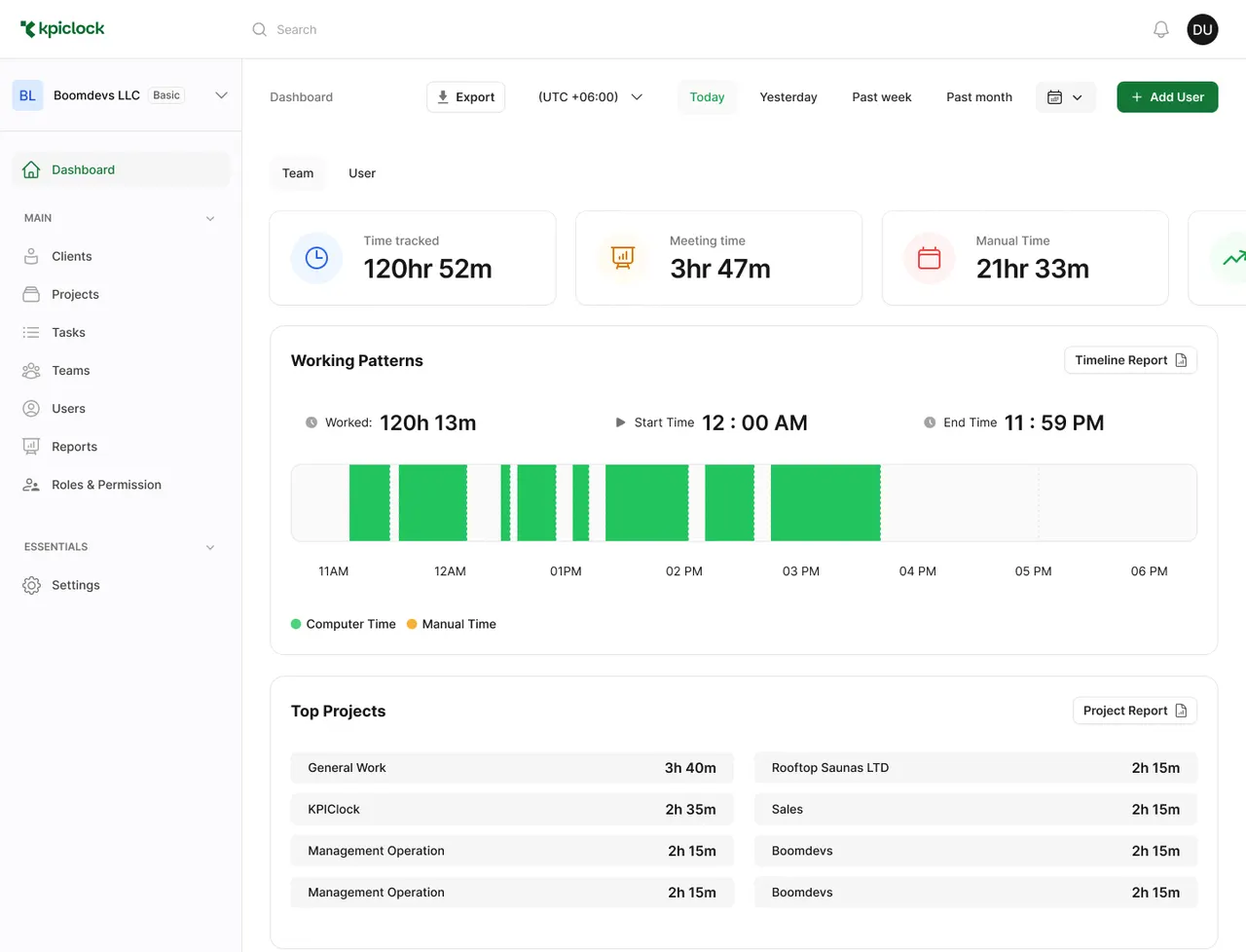1246x952 pixels.
Task: Open the DU user avatar menu
Action: pos(1202,29)
